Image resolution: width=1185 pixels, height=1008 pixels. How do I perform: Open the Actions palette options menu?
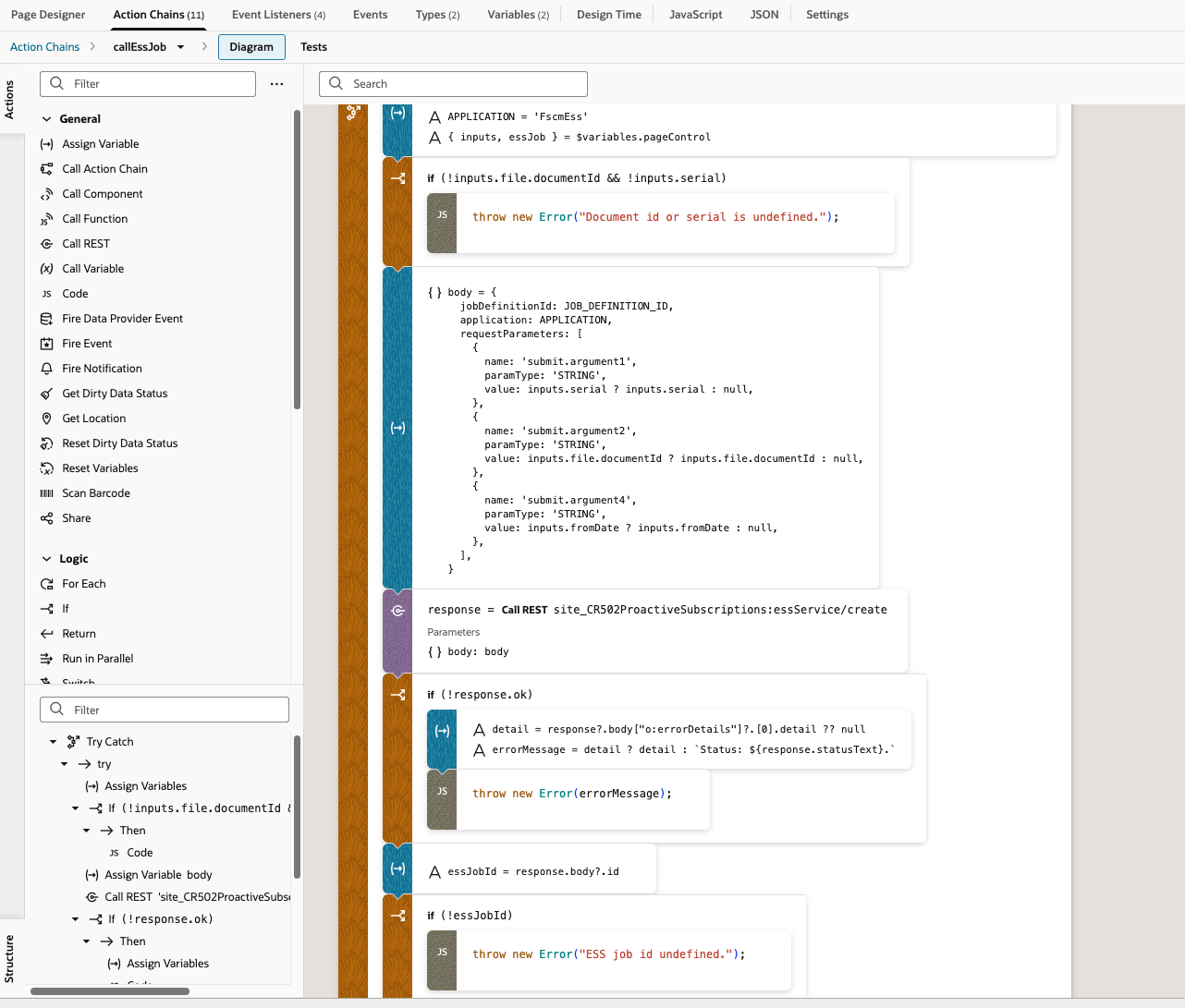click(x=276, y=84)
